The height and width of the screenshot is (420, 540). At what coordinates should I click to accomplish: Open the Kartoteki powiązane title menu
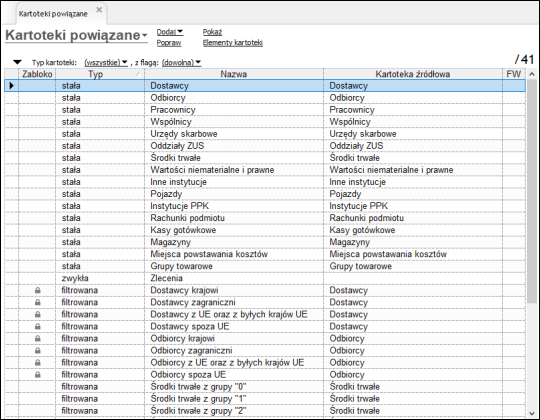[76, 35]
